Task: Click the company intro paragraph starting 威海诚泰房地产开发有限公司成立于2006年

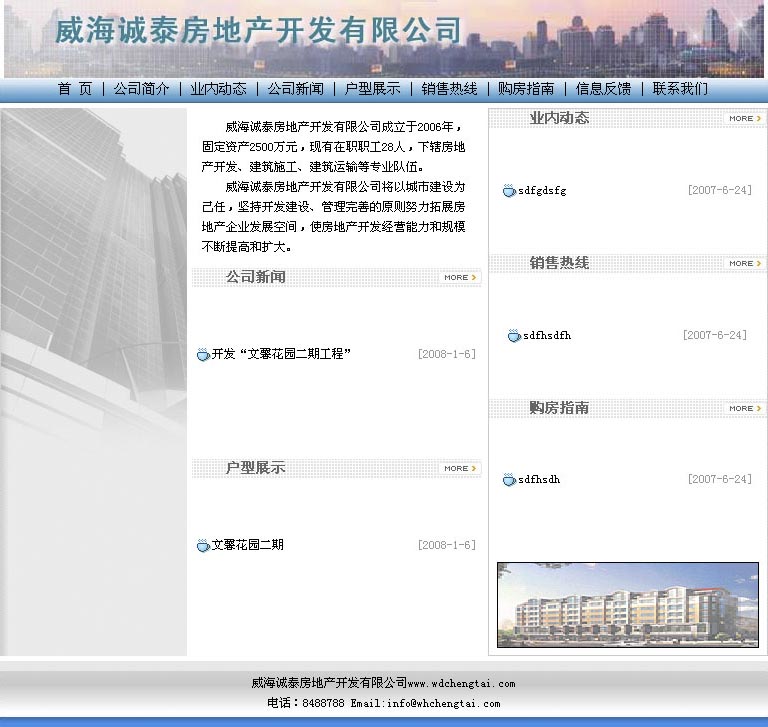Action: [x=333, y=147]
